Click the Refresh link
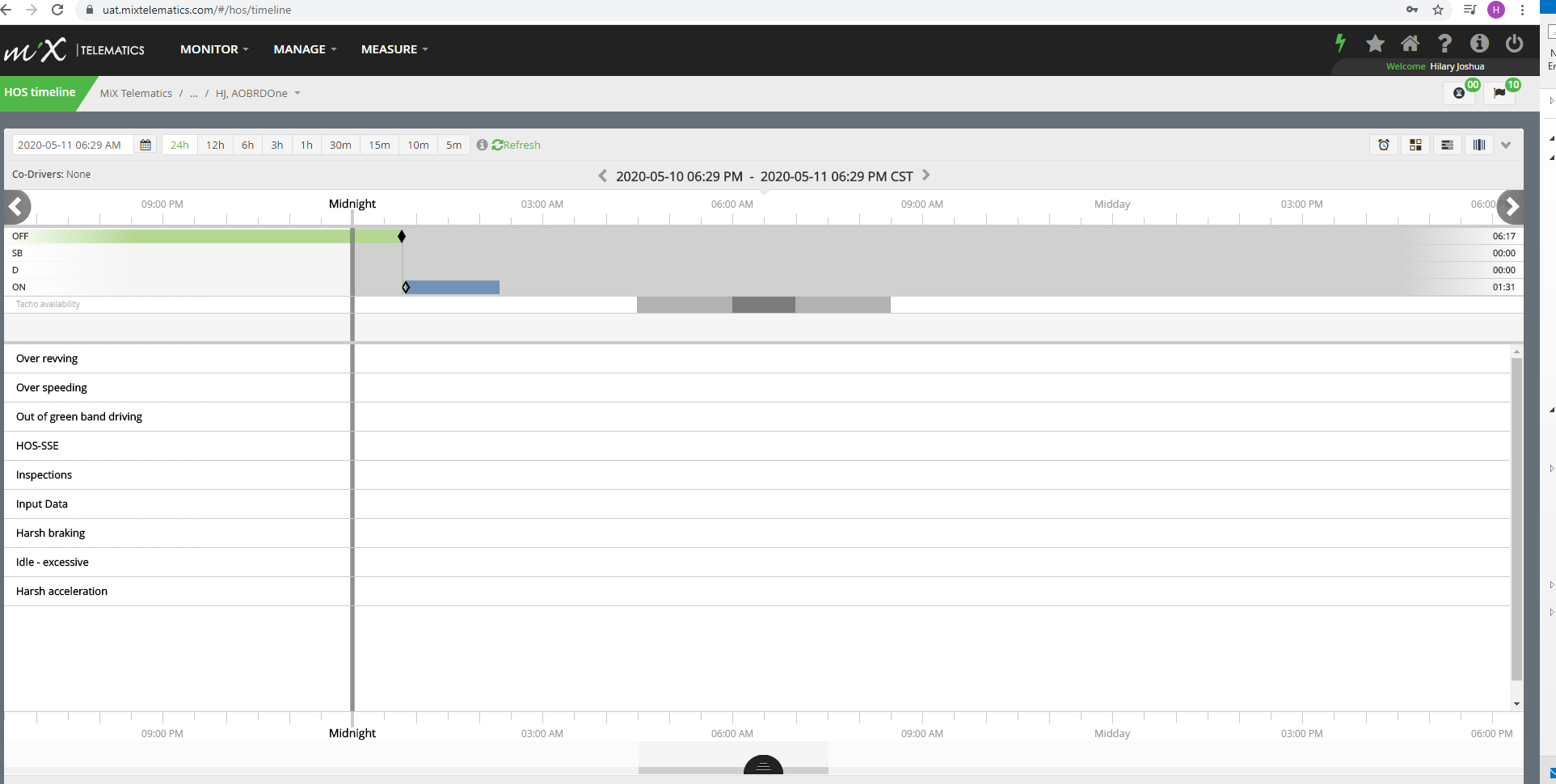Image resolution: width=1556 pixels, height=784 pixels. pyautogui.click(x=517, y=145)
